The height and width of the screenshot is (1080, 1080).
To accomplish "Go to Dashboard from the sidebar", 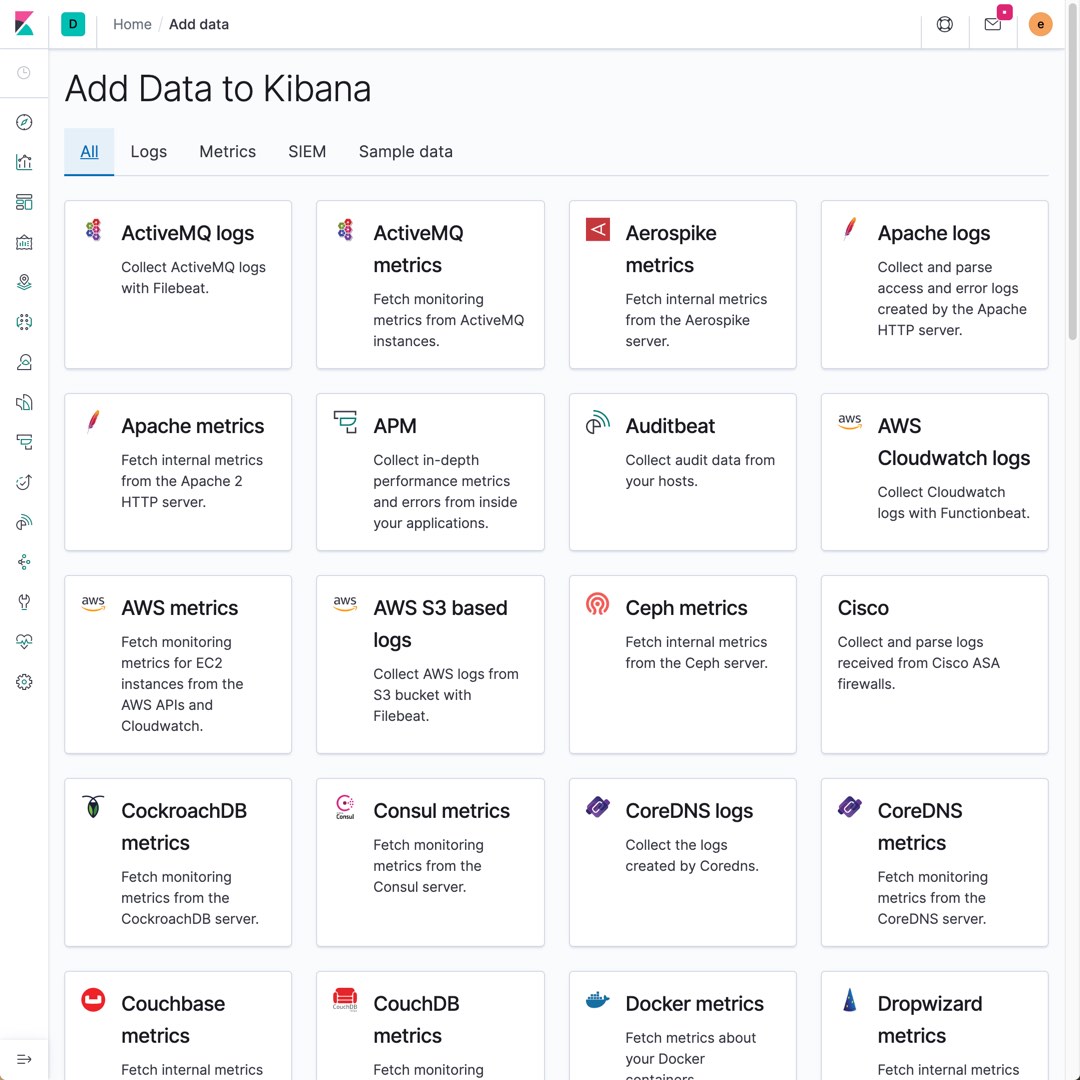I will [24, 202].
